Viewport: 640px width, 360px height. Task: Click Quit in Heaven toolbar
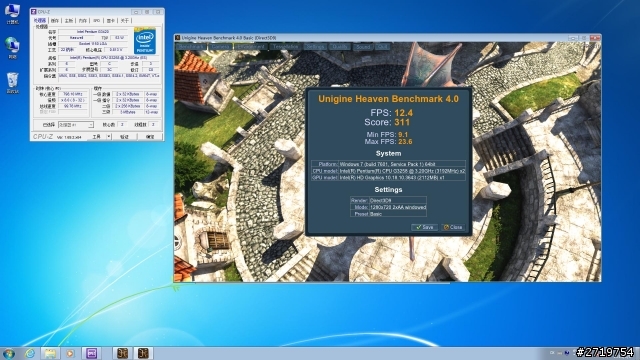(x=382, y=47)
